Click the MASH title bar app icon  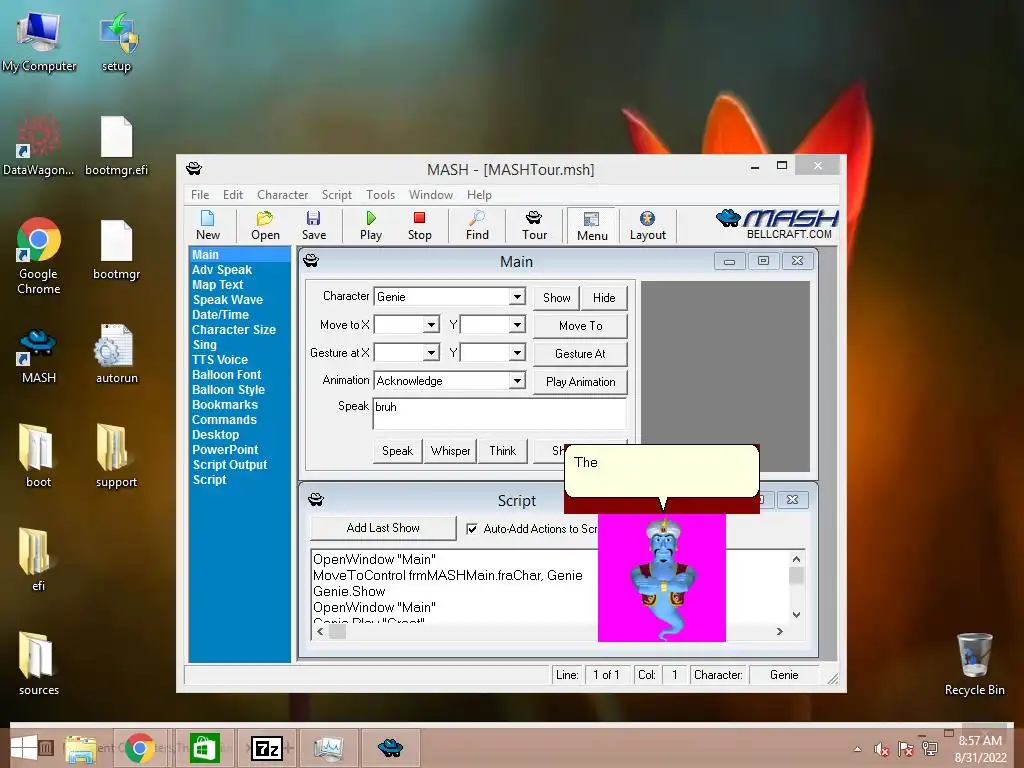click(x=194, y=169)
